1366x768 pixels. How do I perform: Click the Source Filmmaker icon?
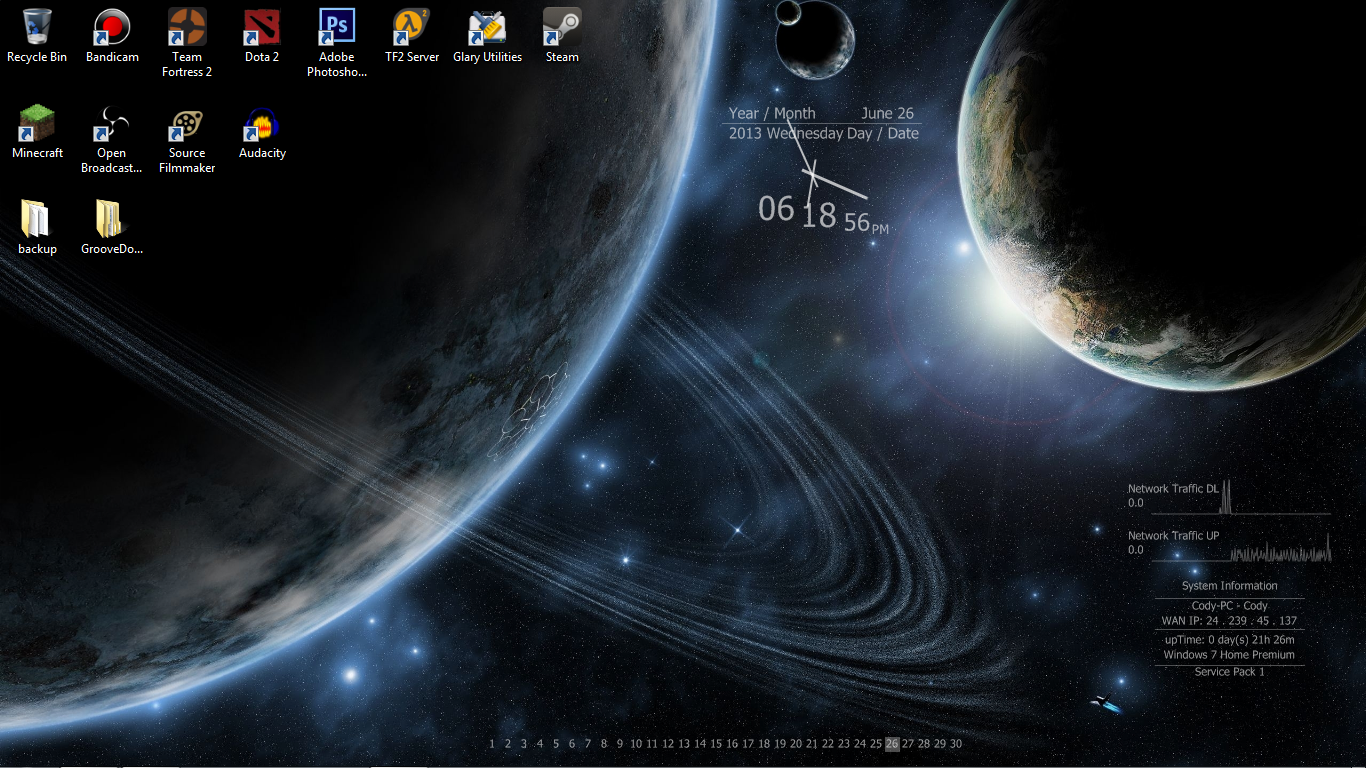tap(187, 123)
